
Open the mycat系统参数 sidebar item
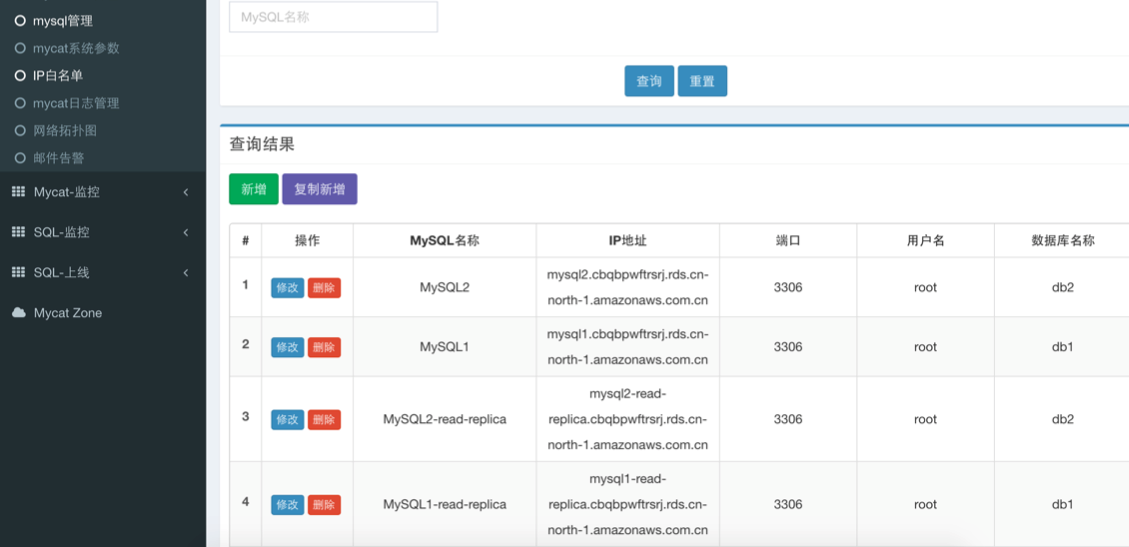tap(103, 49)
